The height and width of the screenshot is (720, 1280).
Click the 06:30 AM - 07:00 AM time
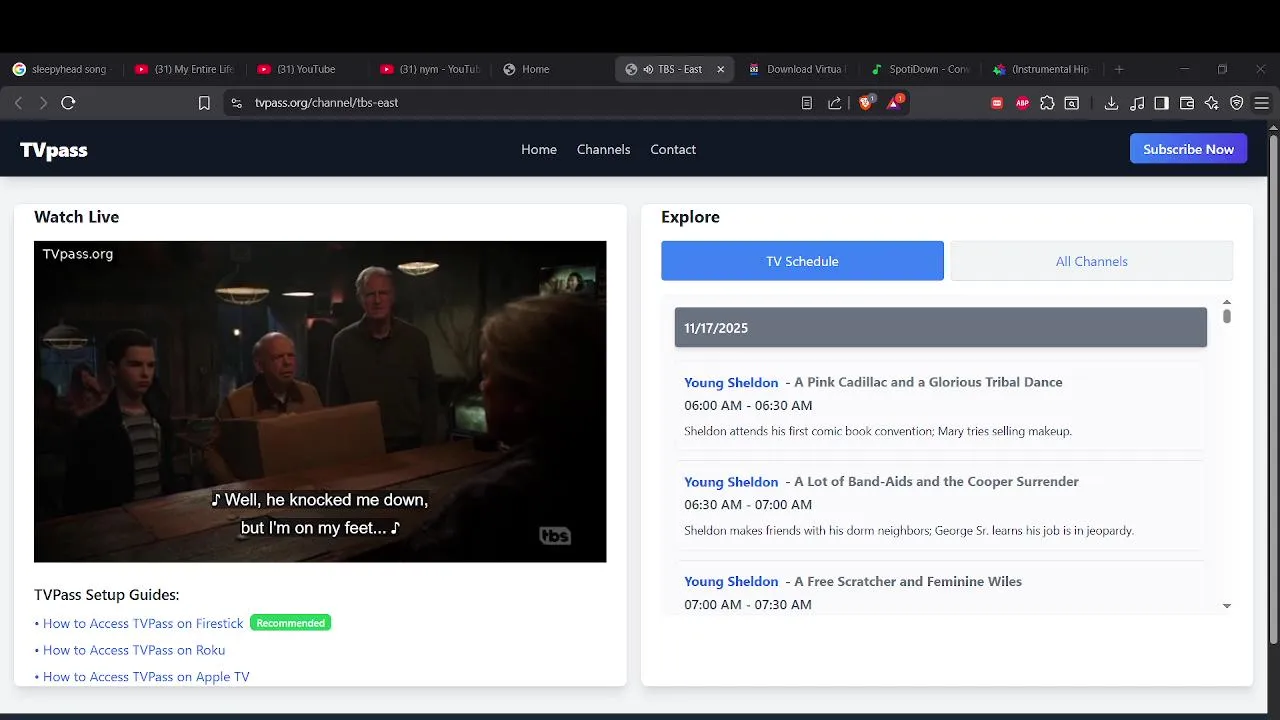pos(748,504)
